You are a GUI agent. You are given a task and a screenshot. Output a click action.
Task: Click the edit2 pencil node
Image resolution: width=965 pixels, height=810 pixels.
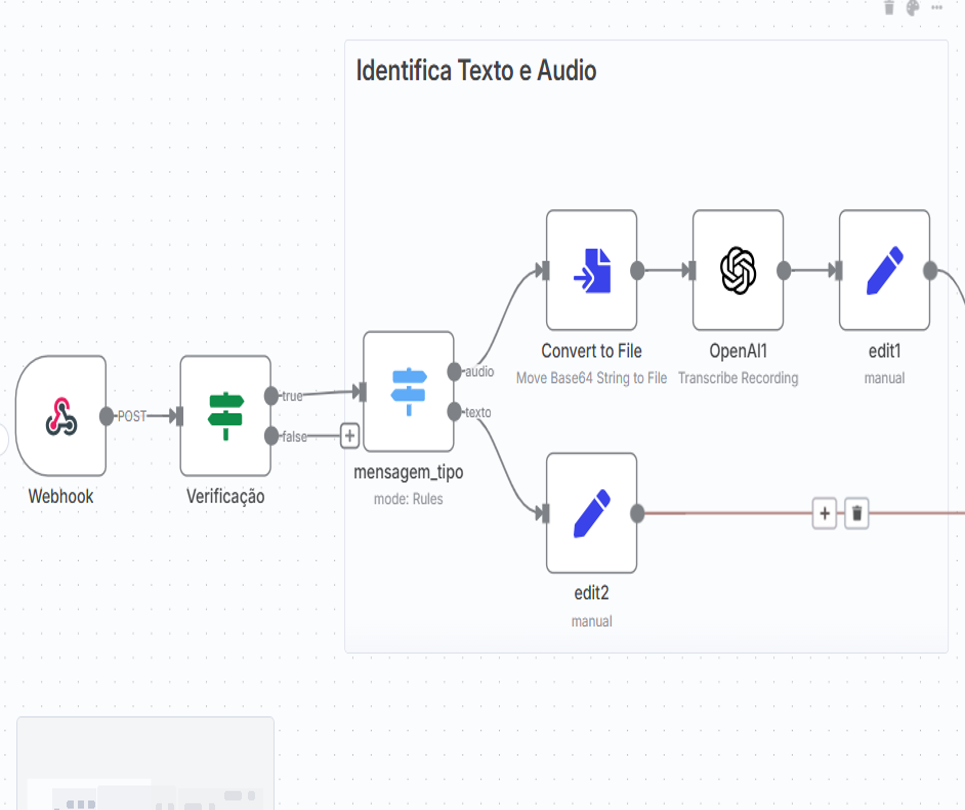tap(591, 513)
